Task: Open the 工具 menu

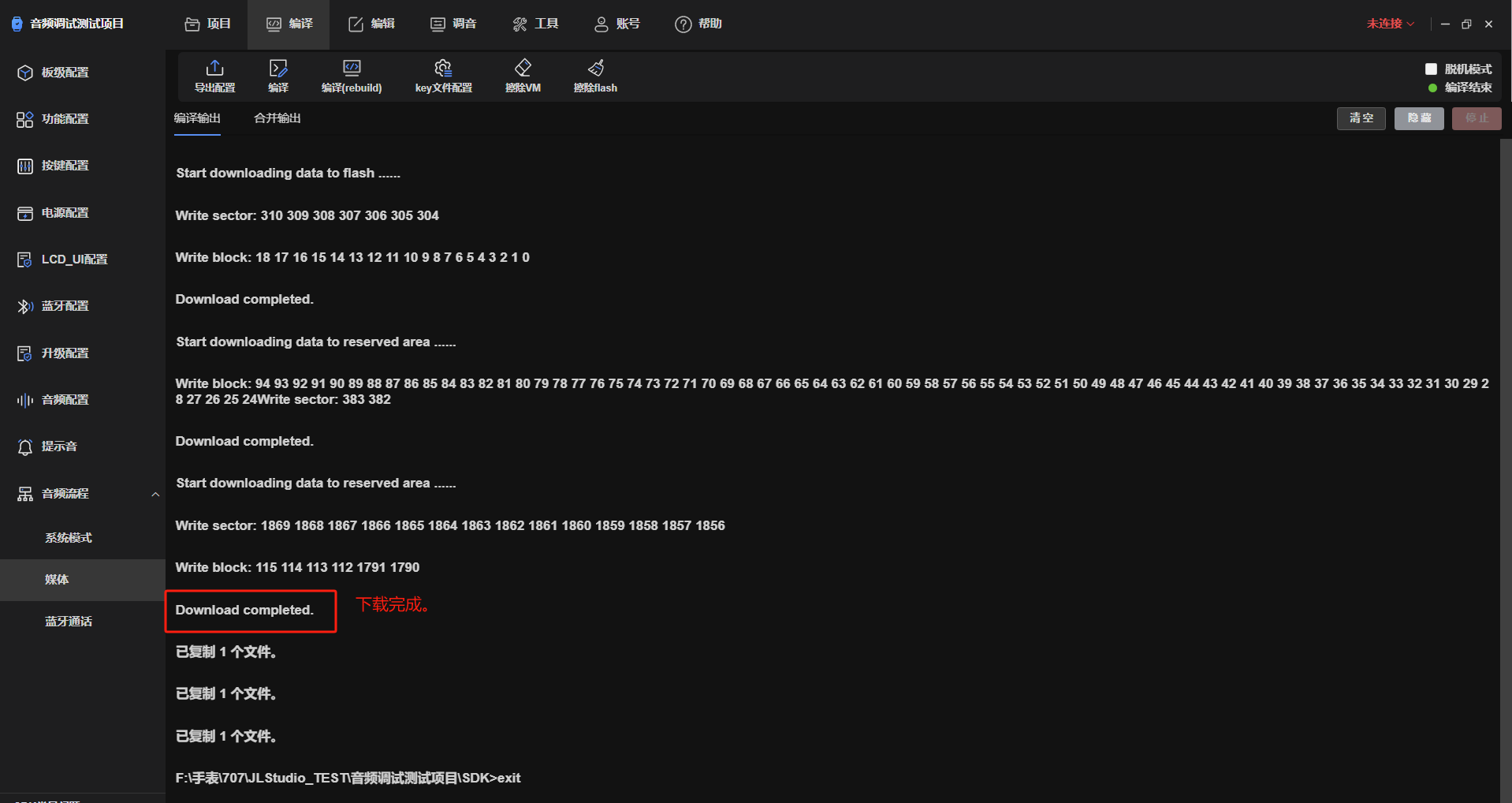Action: [x=535, y=24]
